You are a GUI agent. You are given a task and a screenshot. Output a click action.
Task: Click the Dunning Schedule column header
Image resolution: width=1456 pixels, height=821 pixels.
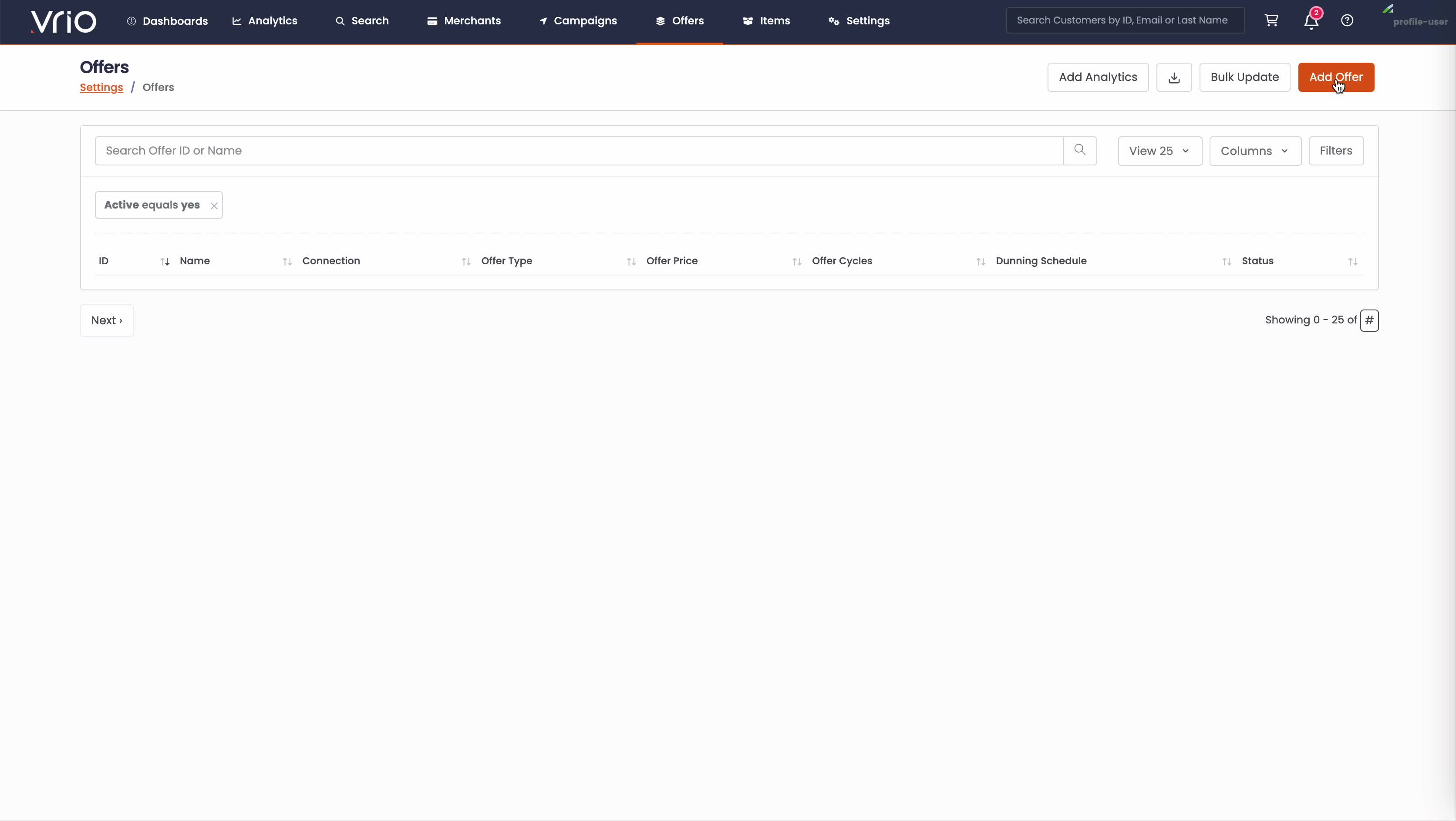(1041, 261)
